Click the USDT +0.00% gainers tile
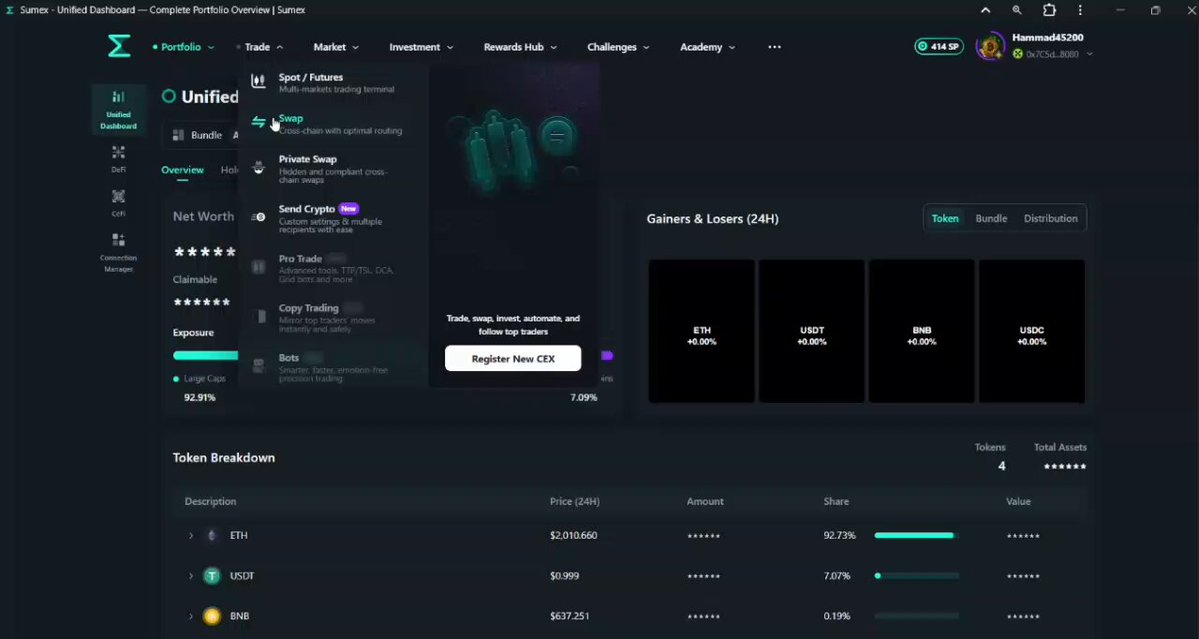1199x639 pixels. coord(811,331)
